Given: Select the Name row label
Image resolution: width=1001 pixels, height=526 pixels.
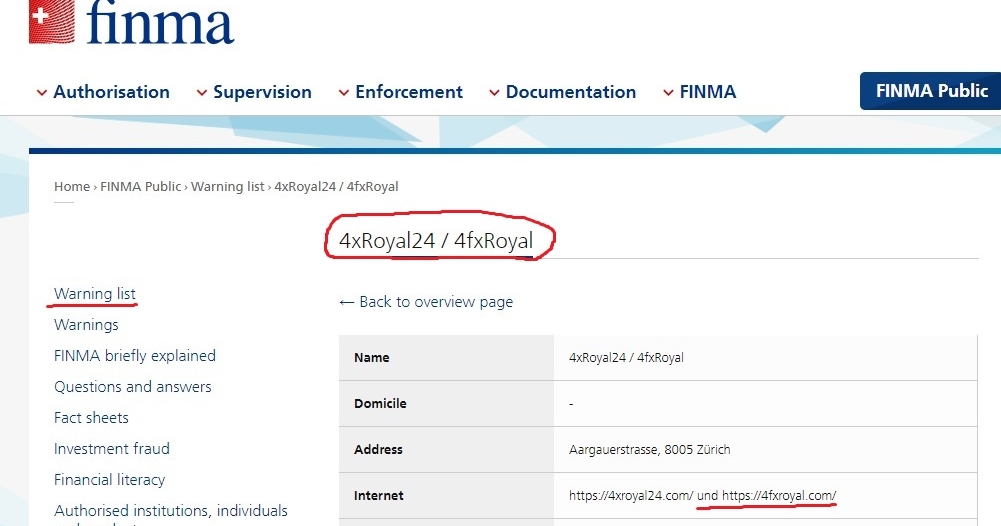Looking at the screenshot, I should pos(372,357).
